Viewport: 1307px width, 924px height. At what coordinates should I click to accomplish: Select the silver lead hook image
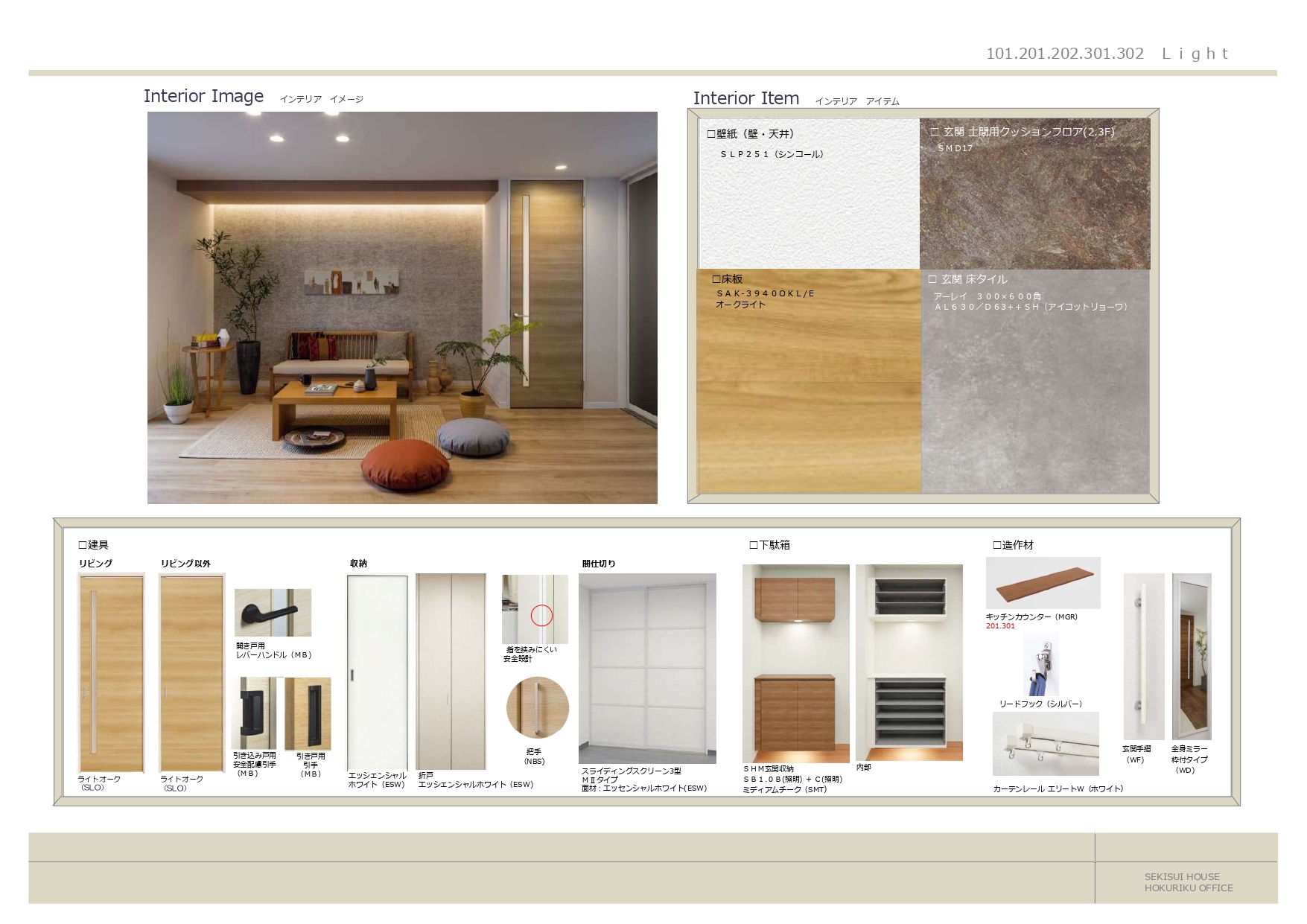1040,665
